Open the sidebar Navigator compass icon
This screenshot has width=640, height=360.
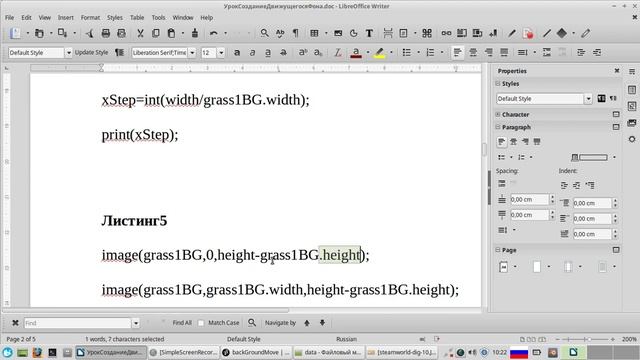click(632, 139)
